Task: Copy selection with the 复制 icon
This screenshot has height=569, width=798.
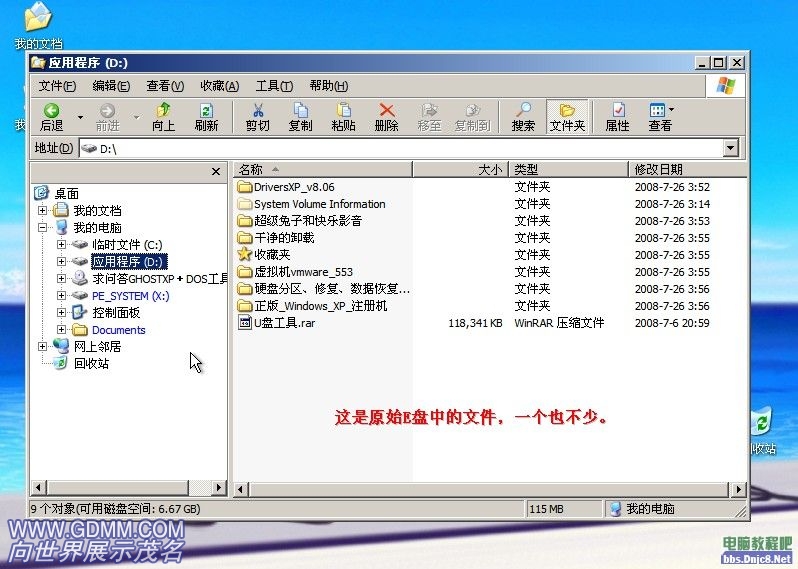Action: click(300, 117)
